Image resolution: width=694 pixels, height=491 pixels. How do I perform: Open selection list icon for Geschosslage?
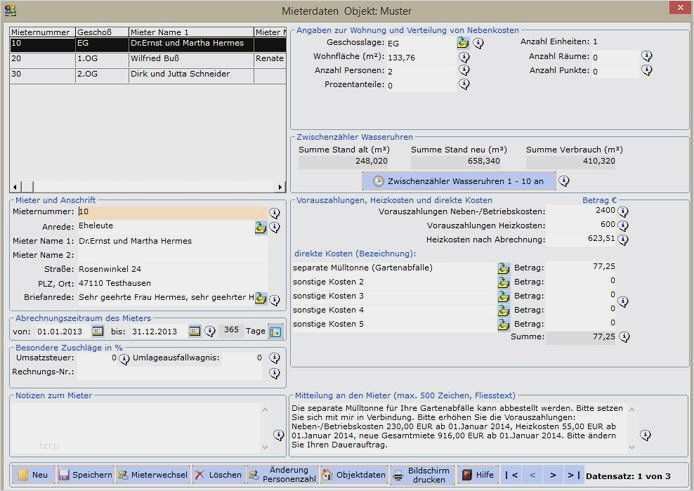[x=463, y=43]
